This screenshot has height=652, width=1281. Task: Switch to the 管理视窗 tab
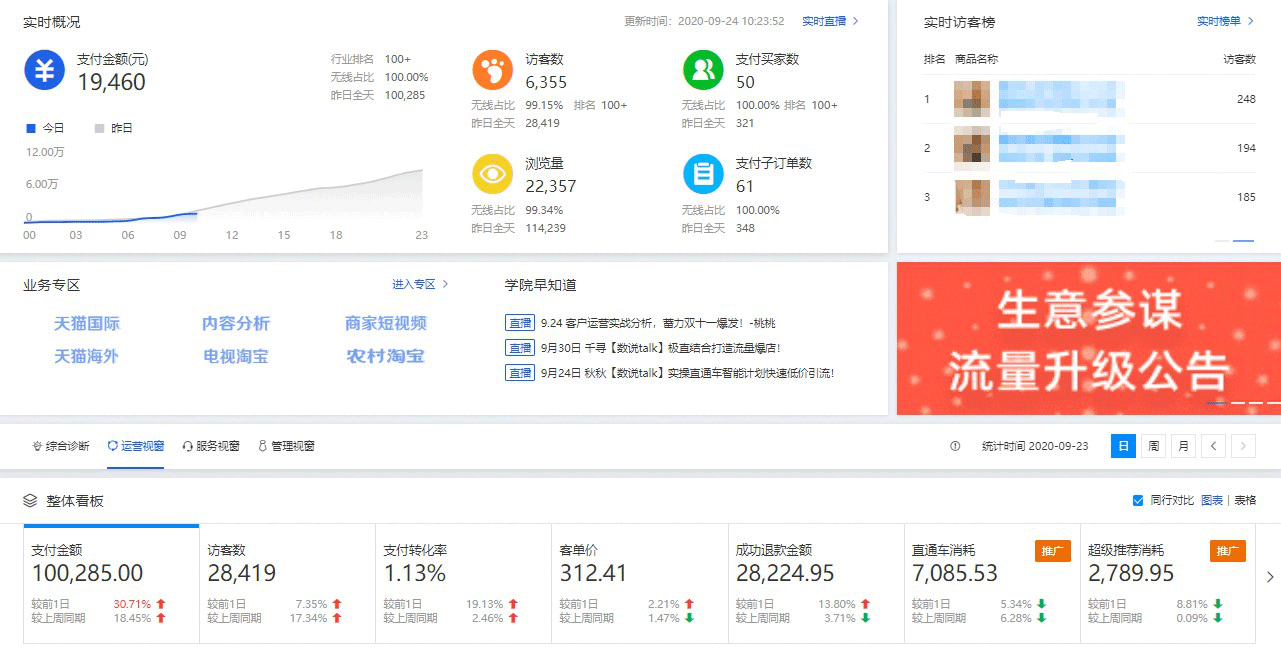point(286,446)
